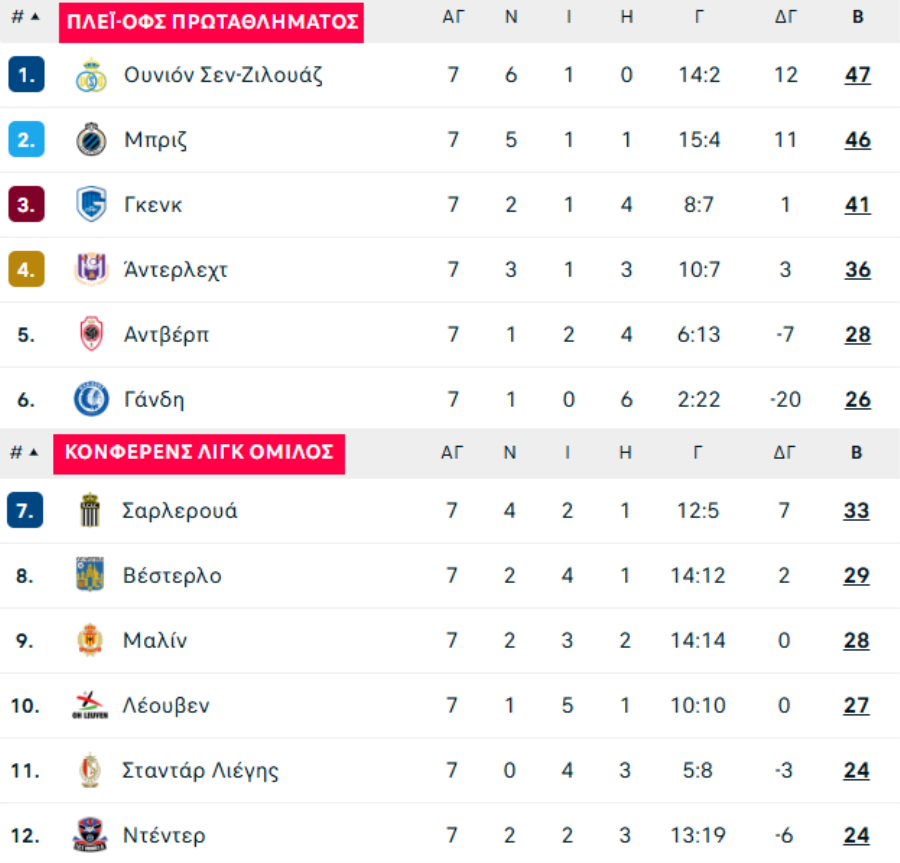
Task: Open the Βέστερλο team name link
Action: point(172,576)
